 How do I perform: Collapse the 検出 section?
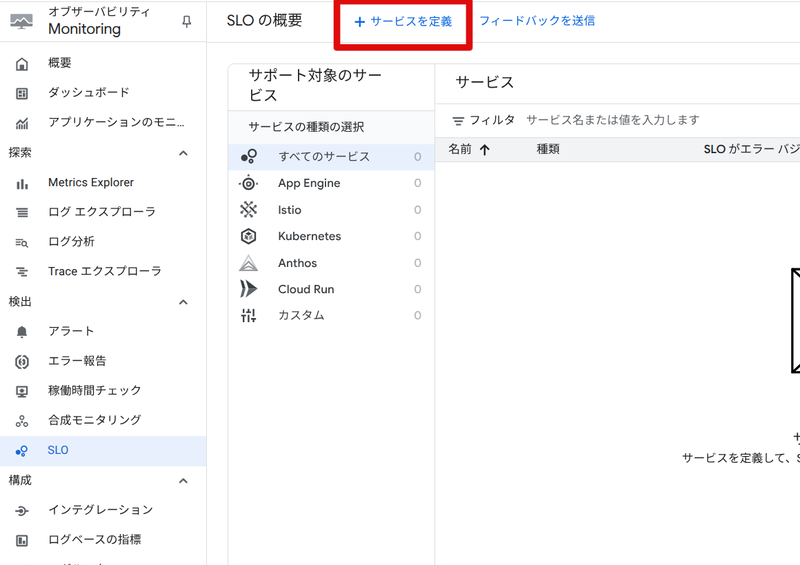tap(183, 302)
